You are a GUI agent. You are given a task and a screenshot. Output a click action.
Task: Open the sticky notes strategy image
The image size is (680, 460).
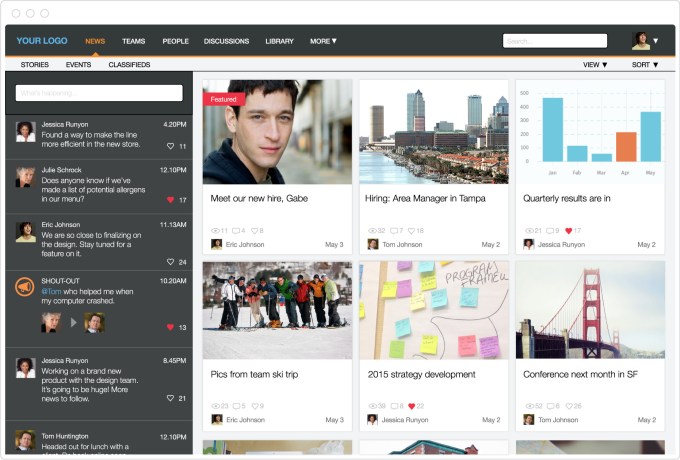434,310
